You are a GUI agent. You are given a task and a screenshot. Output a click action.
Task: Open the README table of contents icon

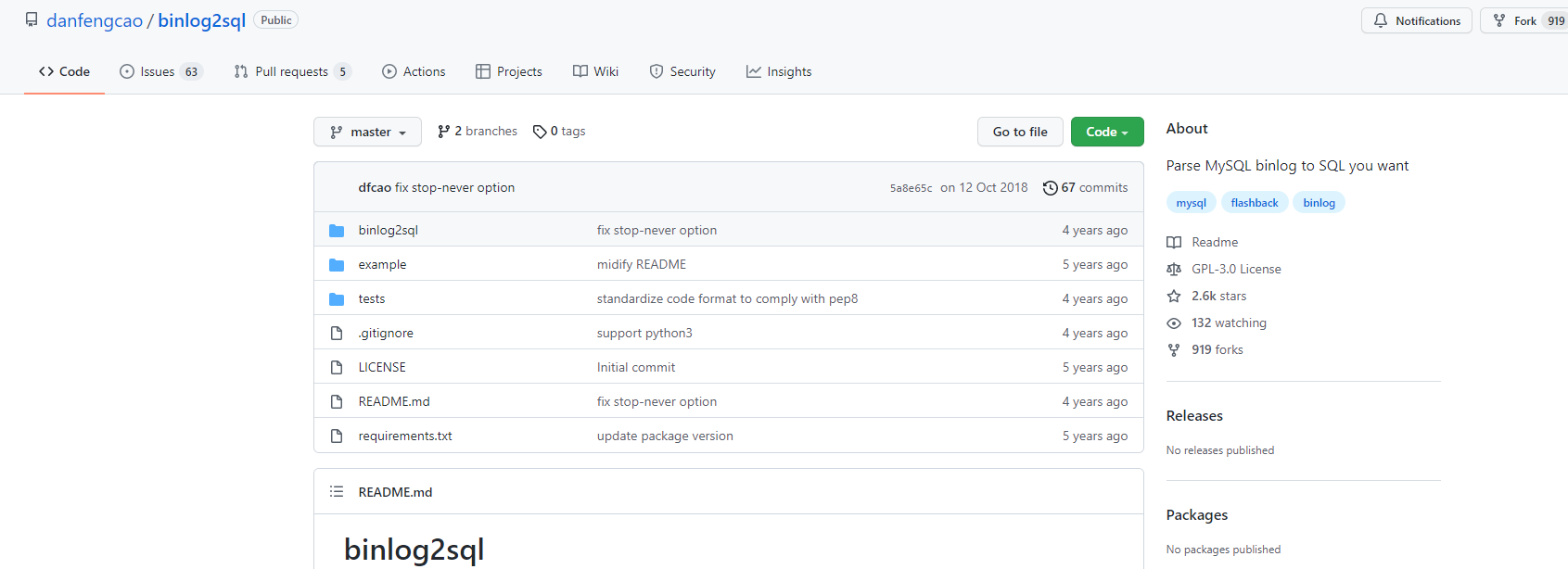click(337, 492)
